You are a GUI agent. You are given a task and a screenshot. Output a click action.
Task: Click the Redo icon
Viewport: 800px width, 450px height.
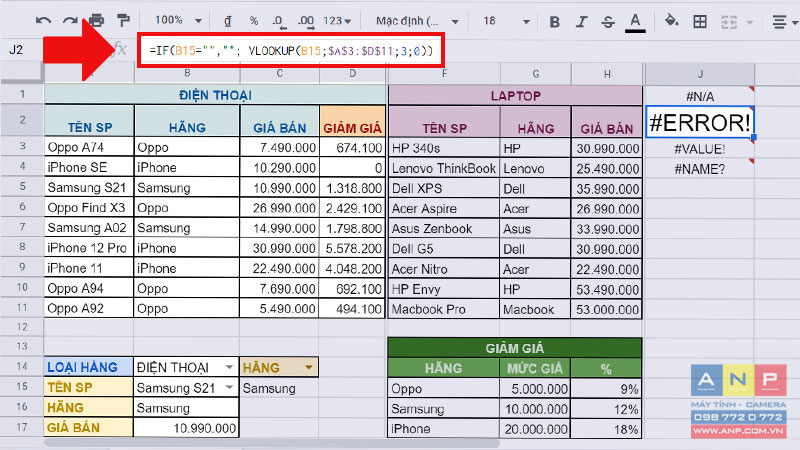tap(70, 21)
